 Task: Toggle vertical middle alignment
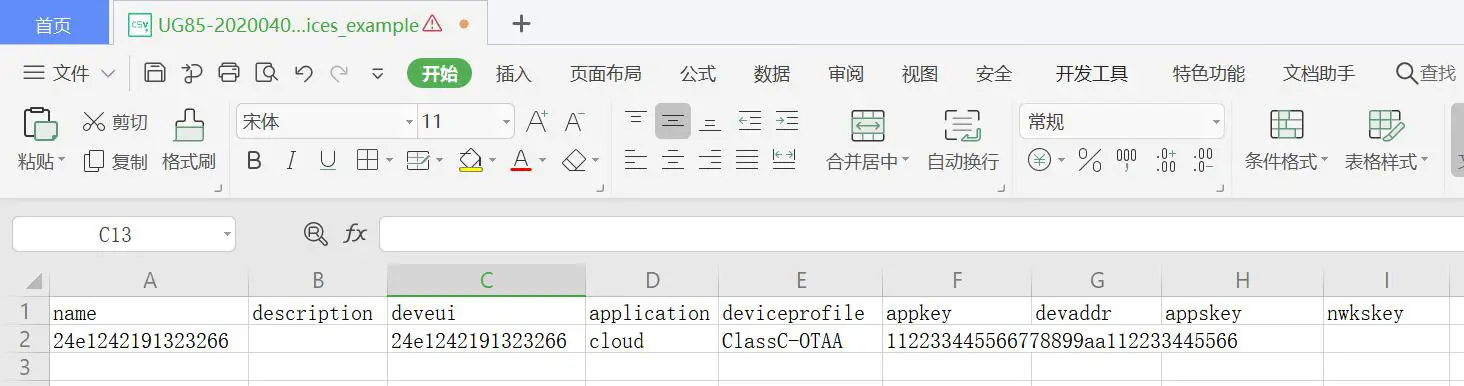coord(673,121)
